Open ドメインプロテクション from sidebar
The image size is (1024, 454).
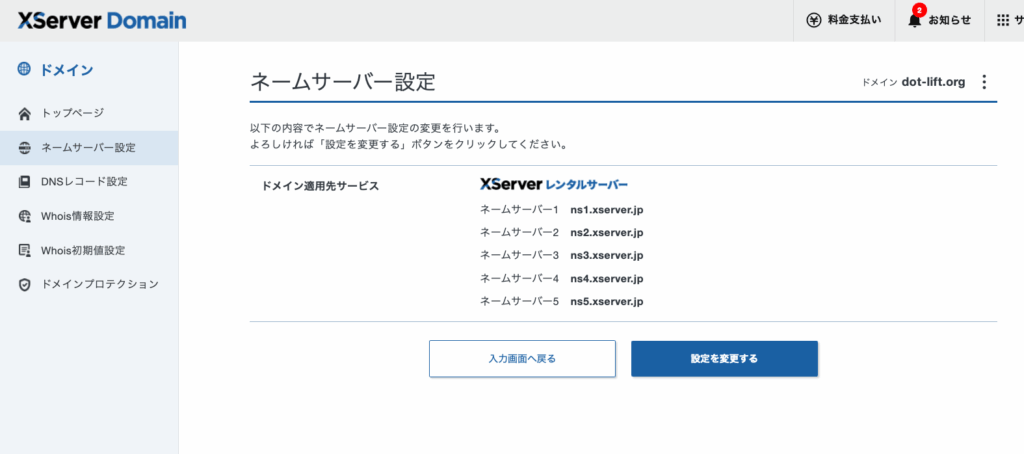(100, 284)
